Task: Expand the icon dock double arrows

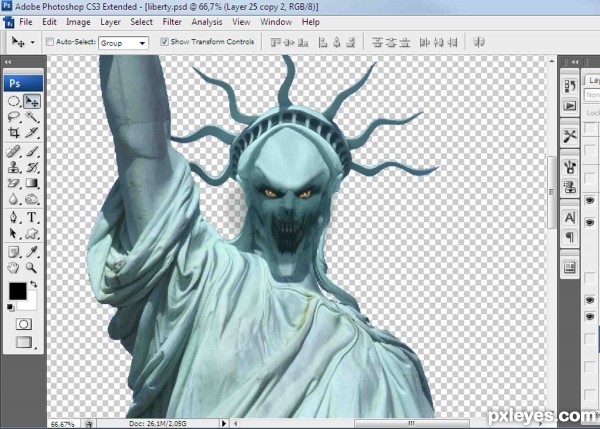Action: 575,62
